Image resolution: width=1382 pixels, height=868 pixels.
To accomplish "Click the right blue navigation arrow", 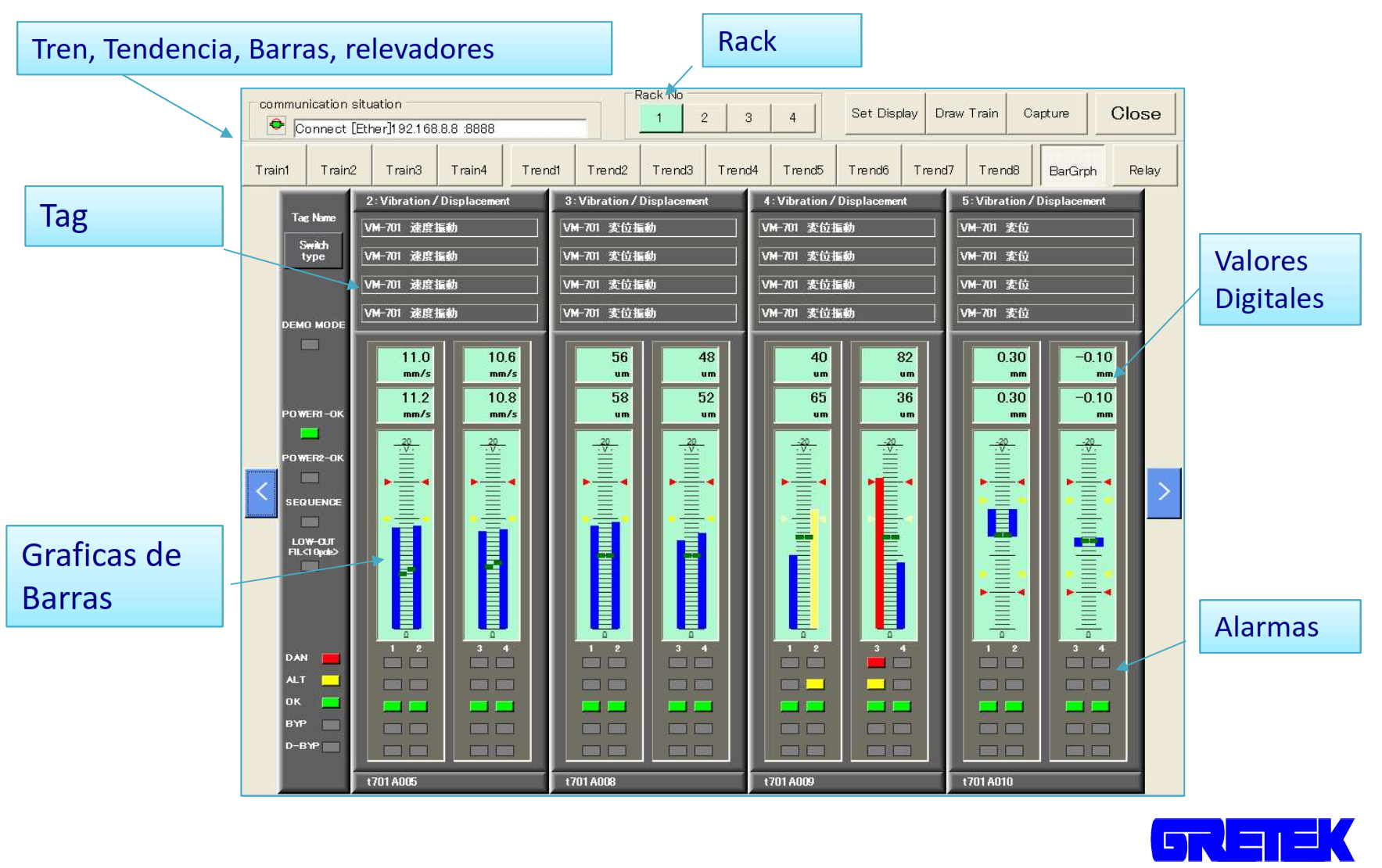I will [x=1163, y=493].
